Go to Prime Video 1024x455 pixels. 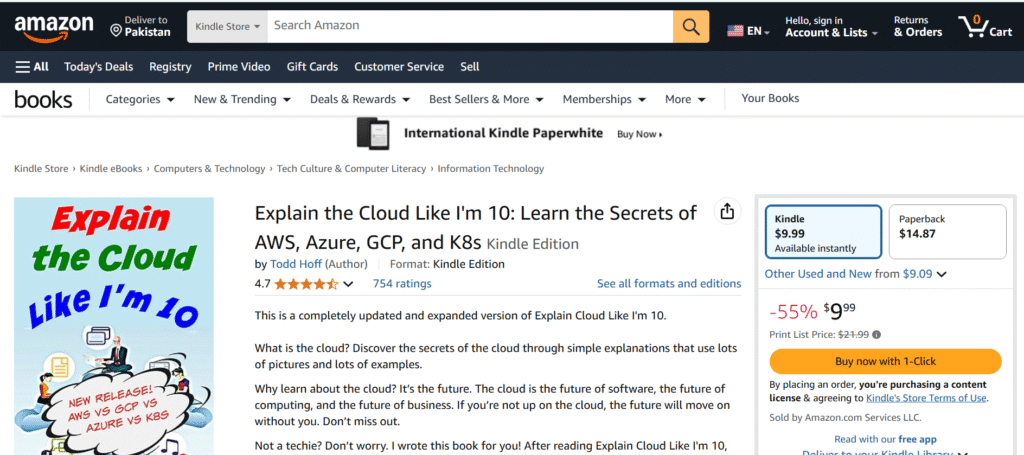239,67
